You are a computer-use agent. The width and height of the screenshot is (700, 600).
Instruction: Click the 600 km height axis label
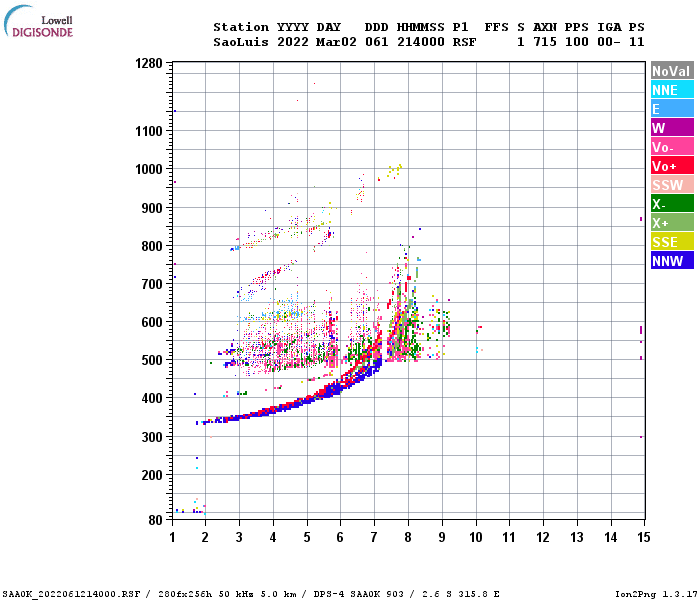[x=152, y=322]
